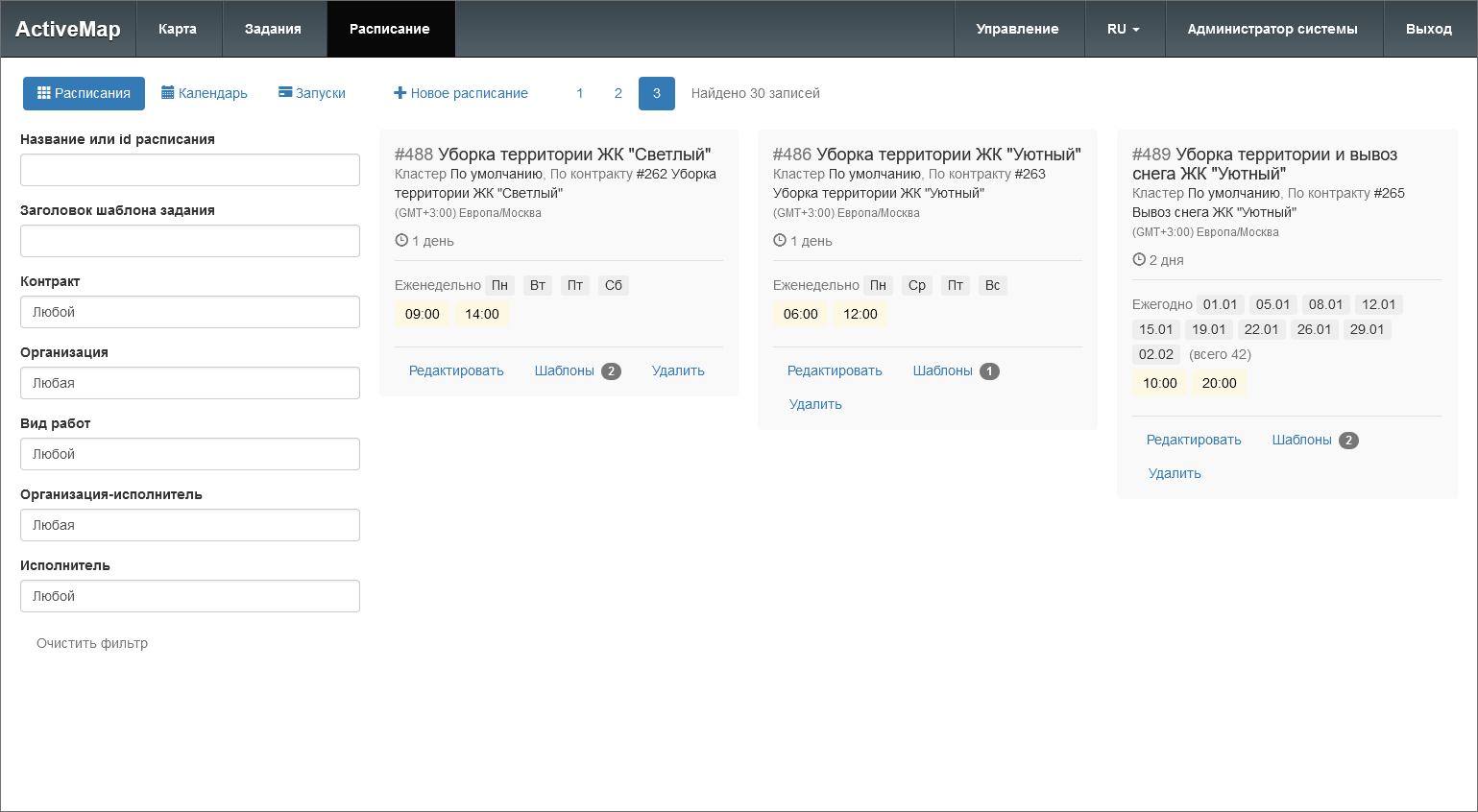Click the ActiveMap logo

pyautogui.click(x=68, y=29)
